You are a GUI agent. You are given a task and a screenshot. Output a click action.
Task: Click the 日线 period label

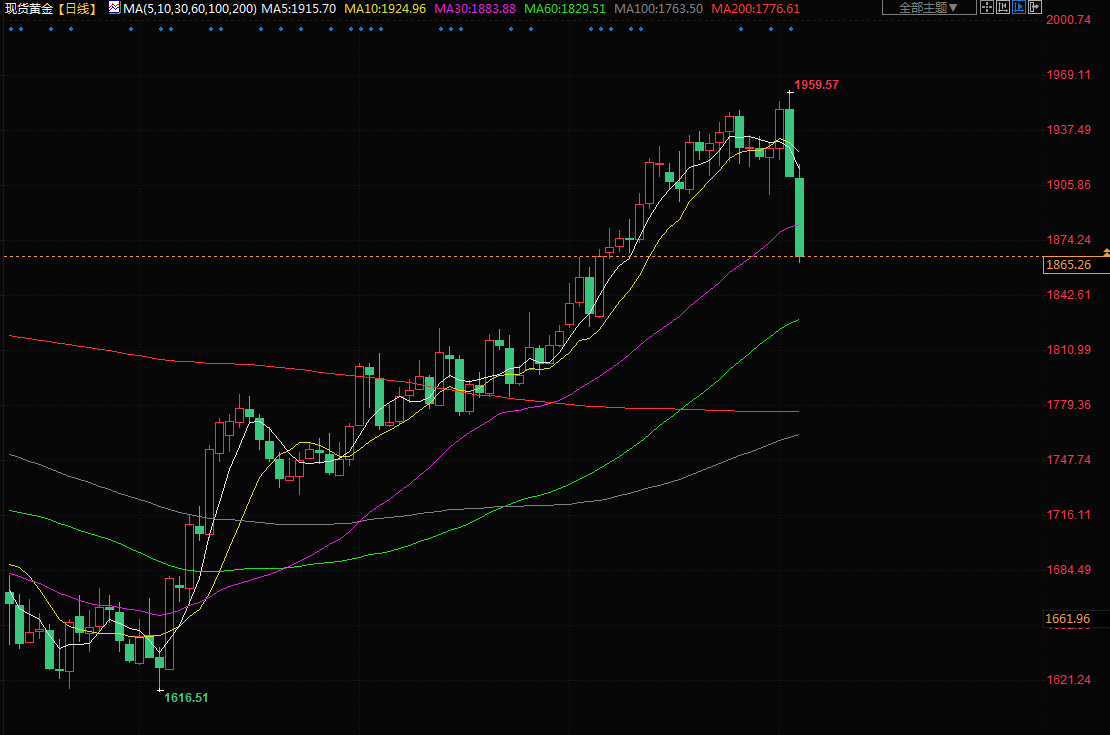[x=76, y=8]
